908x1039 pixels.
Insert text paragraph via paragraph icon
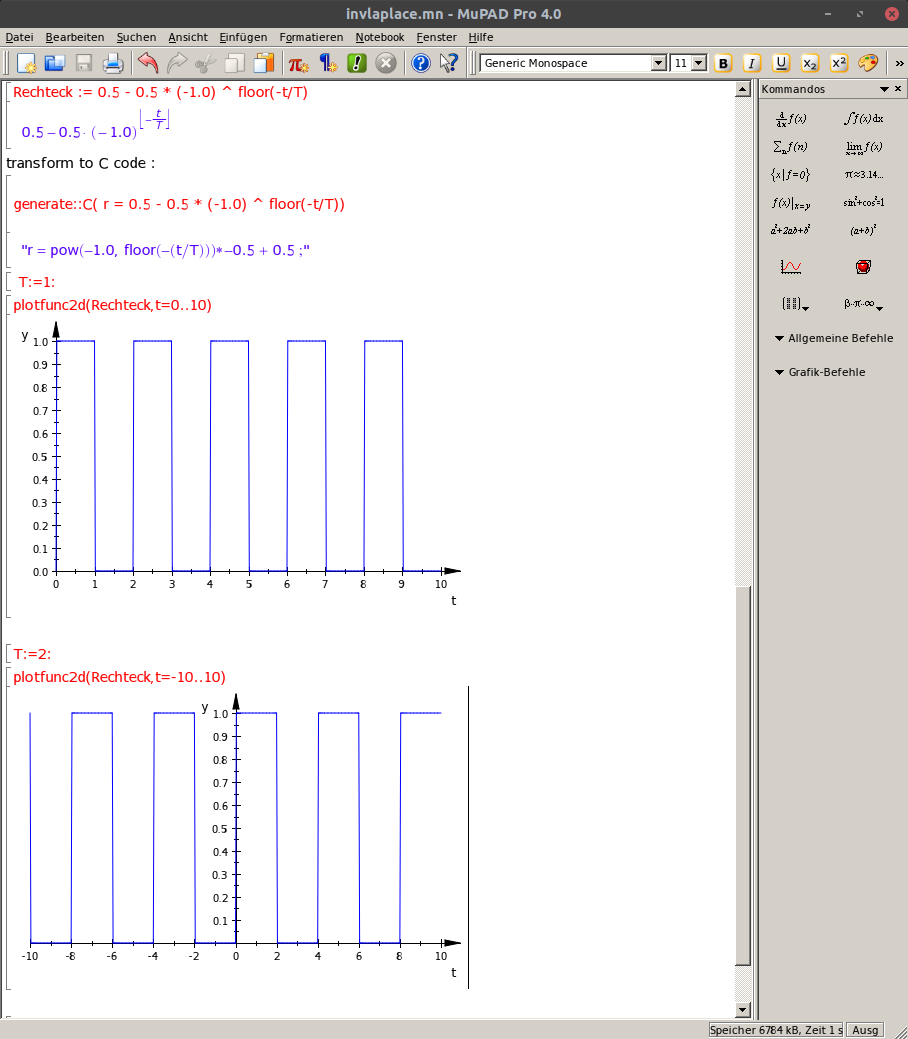(327, 63)
